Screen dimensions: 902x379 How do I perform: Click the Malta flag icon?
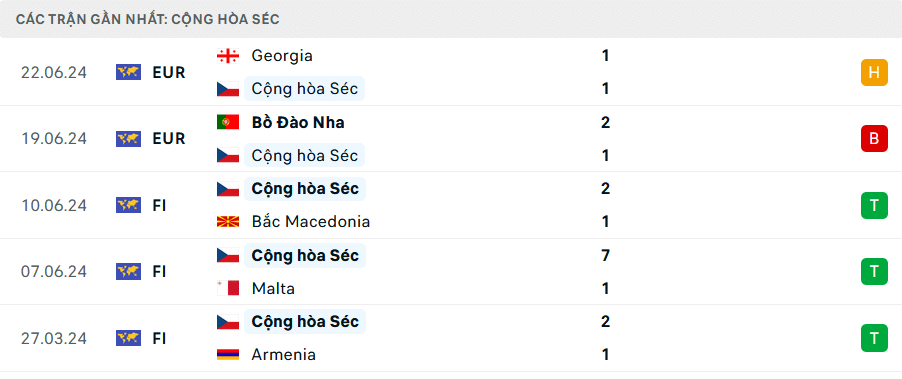pos(228,288)
